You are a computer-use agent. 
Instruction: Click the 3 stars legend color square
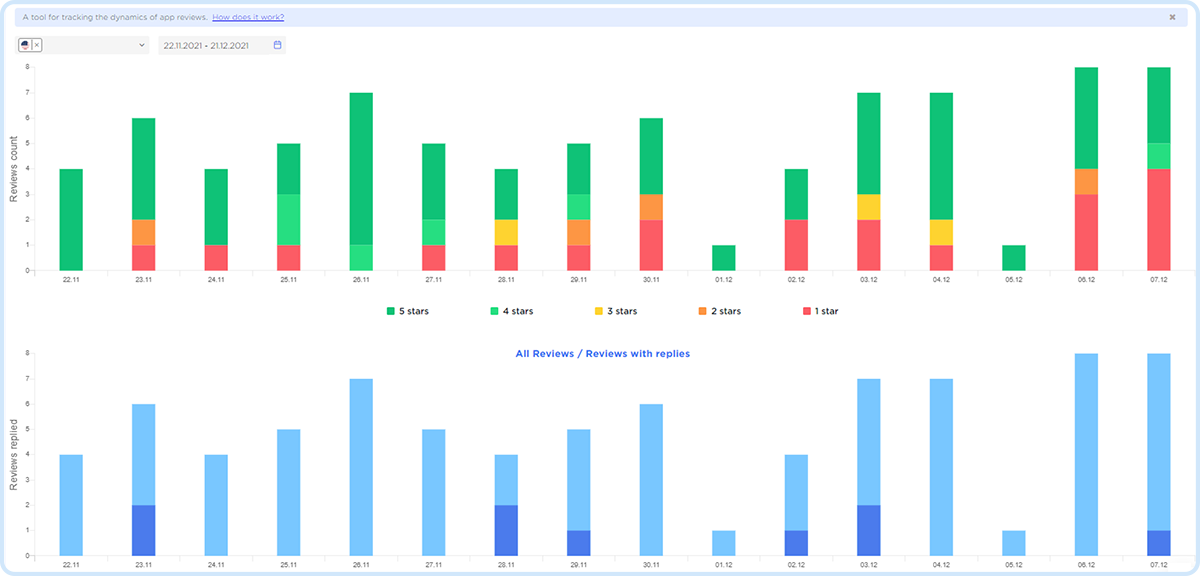point(597,311)
